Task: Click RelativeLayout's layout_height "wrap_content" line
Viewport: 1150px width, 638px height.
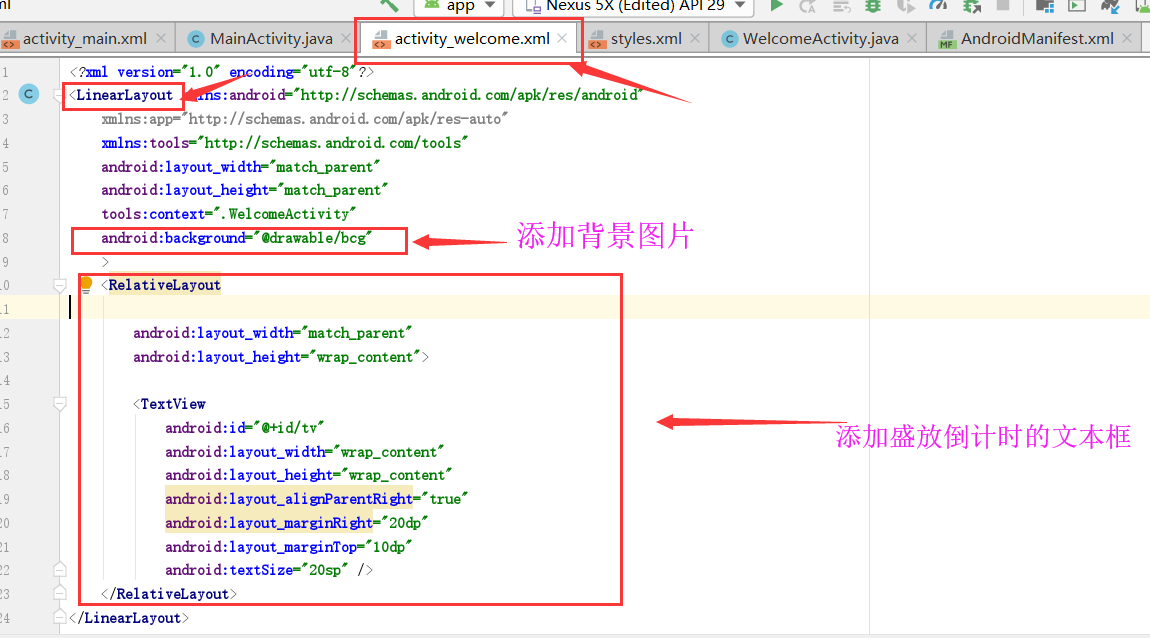Action: click(281, 357)
